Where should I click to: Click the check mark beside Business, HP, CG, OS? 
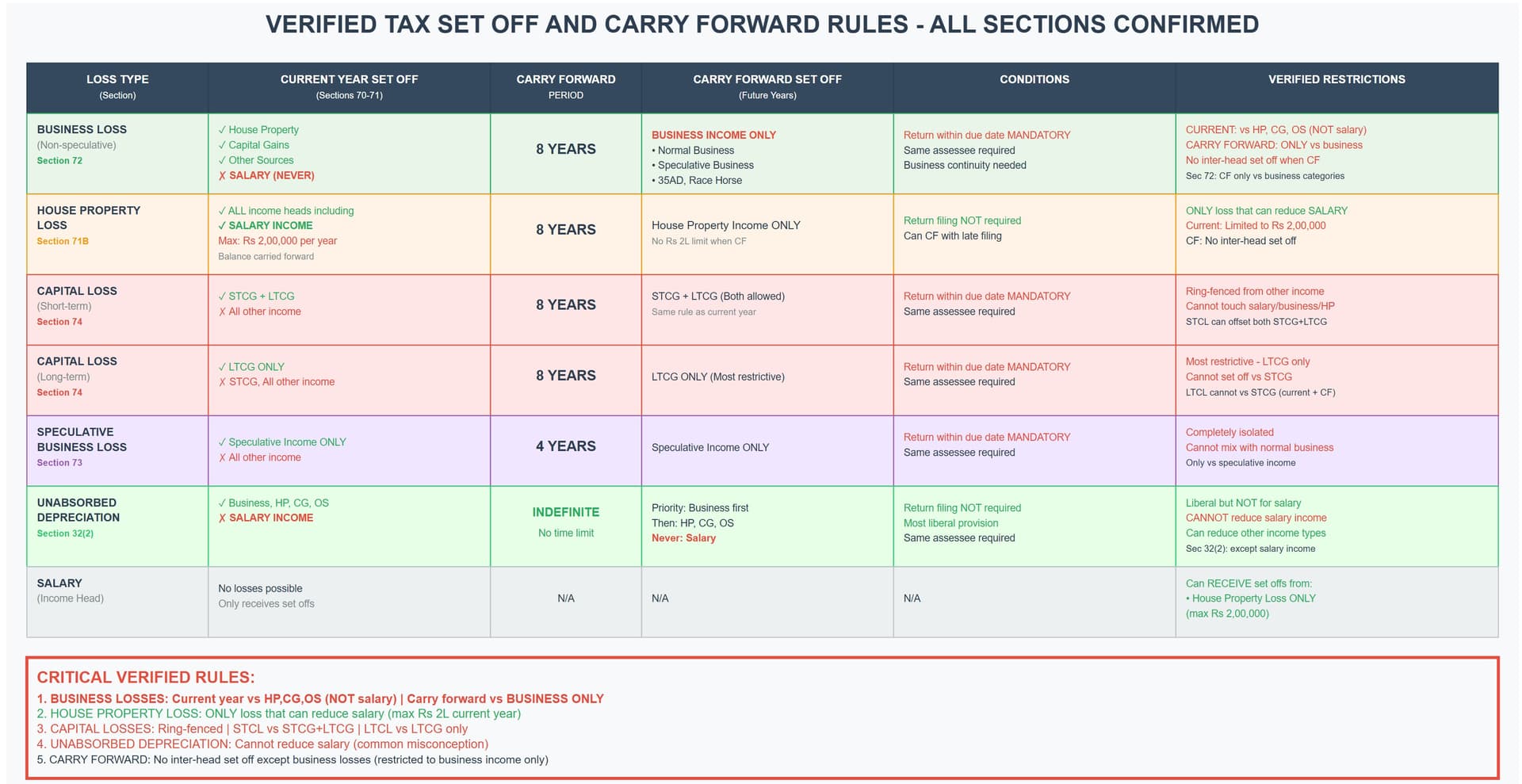pos(222,503)
